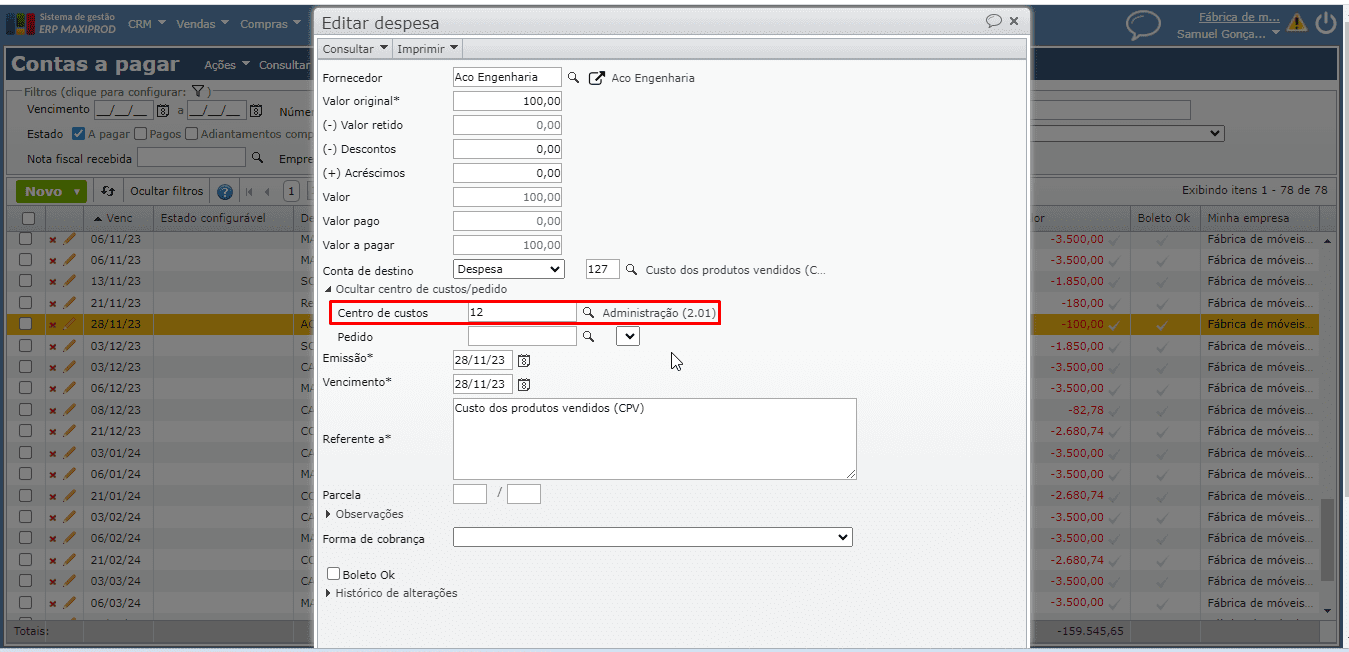Open the Compras menu
Image resolution: width=1349 pixels, height=652 pixels.
[x=271, y=24]
